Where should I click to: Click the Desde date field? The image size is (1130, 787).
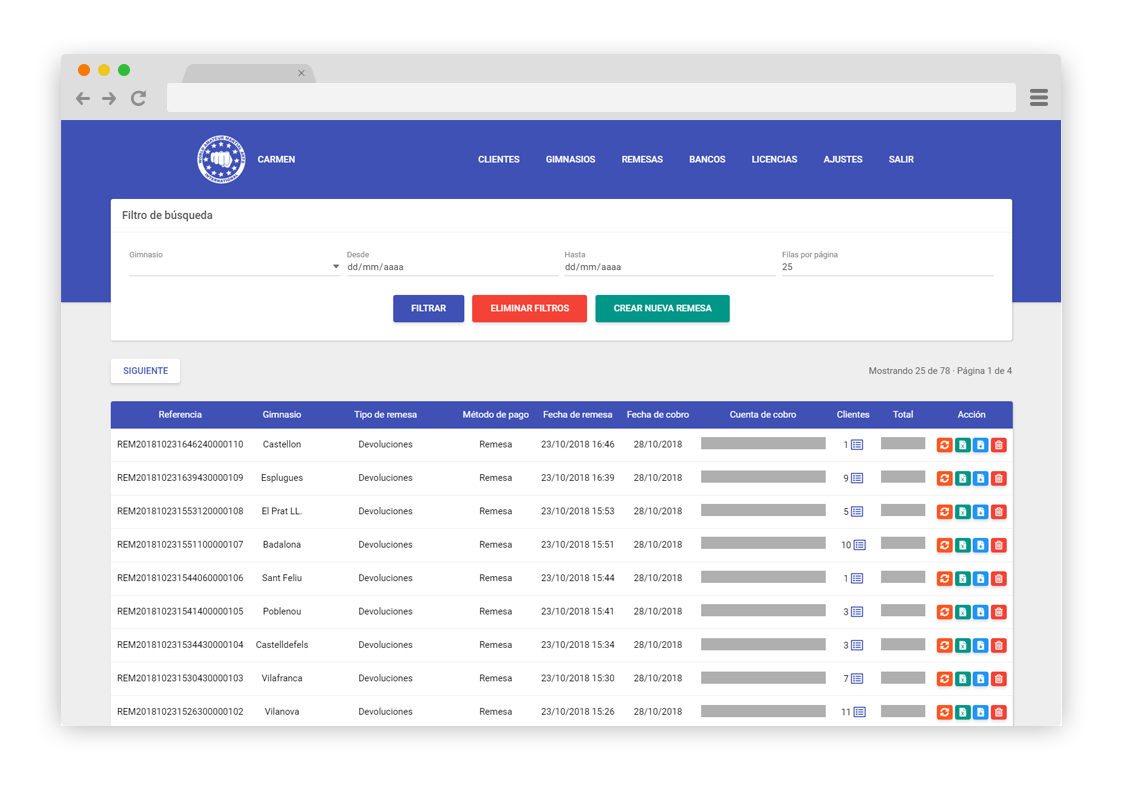point(452,267)
